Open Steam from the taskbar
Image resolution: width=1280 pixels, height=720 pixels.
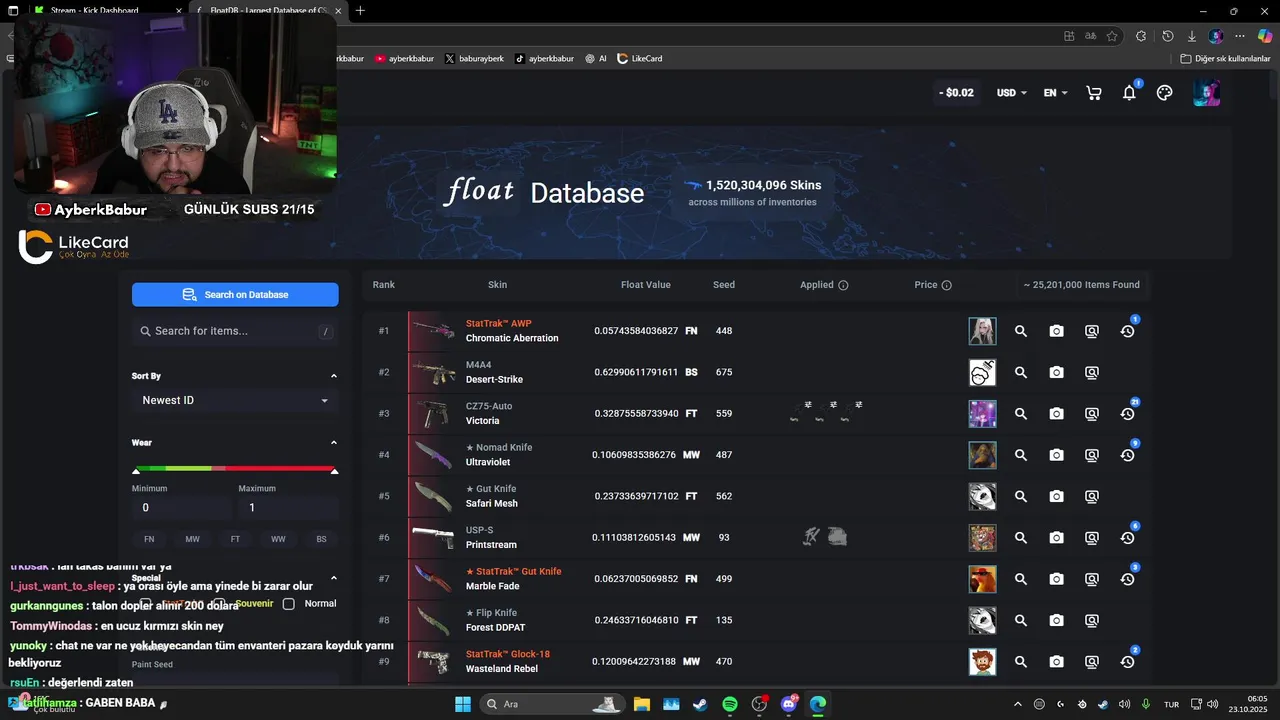pyautogui.click(x=700, y=704)
